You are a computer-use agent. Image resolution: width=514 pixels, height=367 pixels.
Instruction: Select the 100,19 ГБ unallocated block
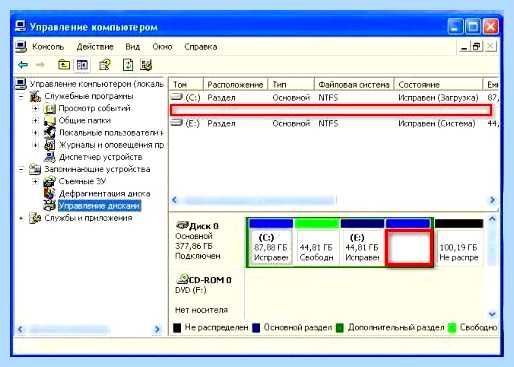click(459, 242)
